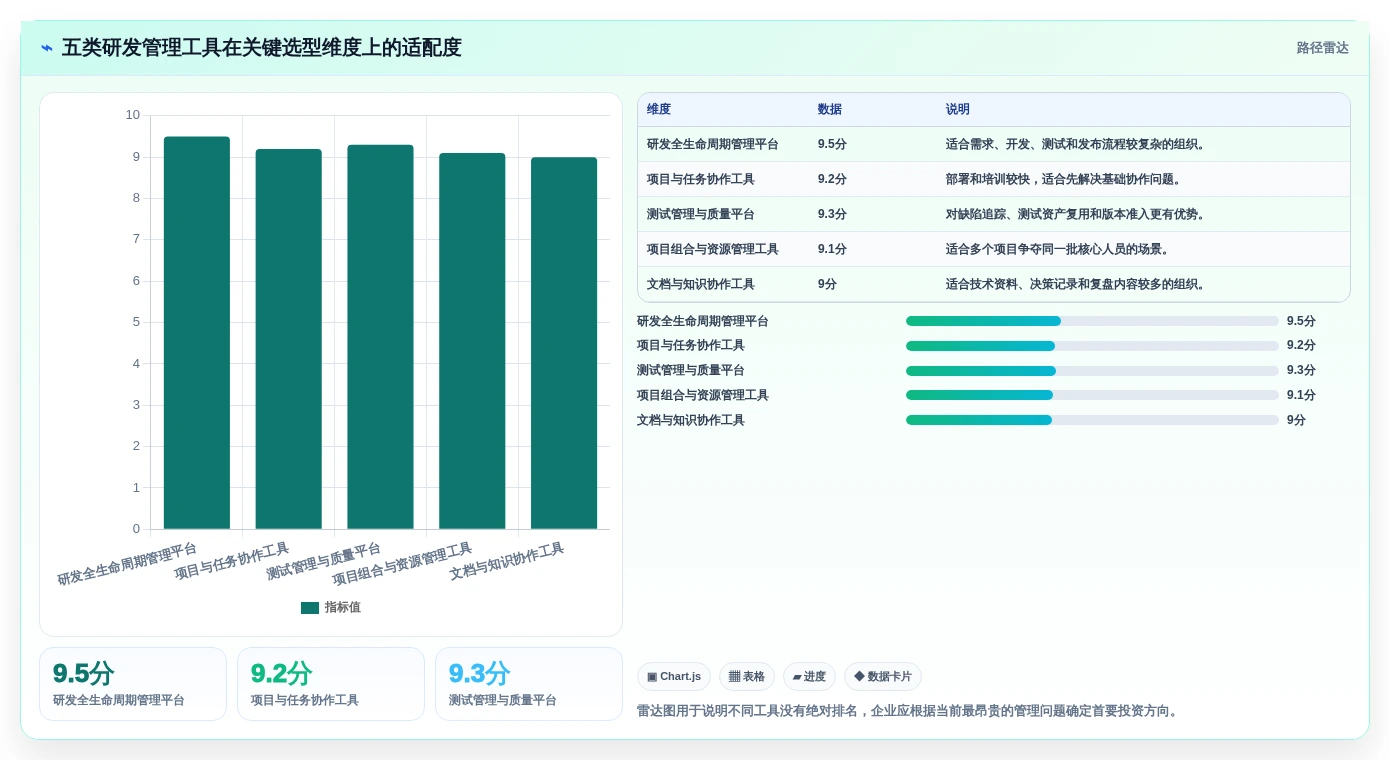Click the chart bar for 项目组合与资源管理工具
Image resolution: width=1390 pixels, height=760 pixels.
pyautogui.click(x=472, y=341)
